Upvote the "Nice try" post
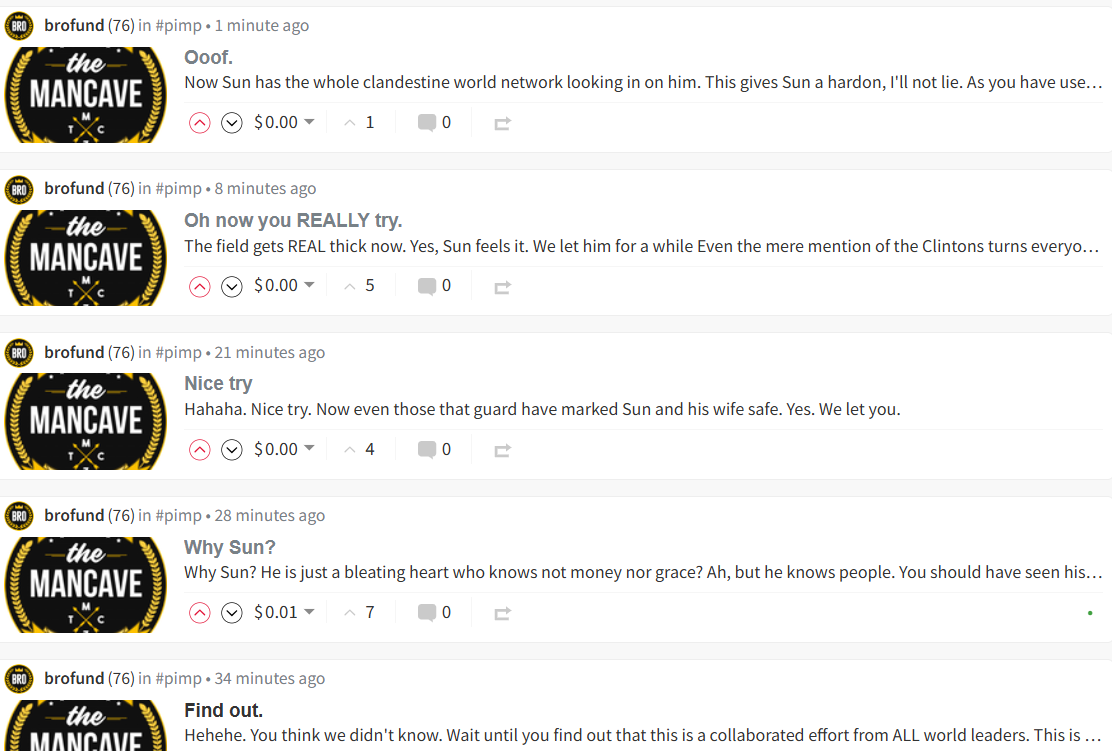This screenshot has width=1112, height=751. pos(200,450)
